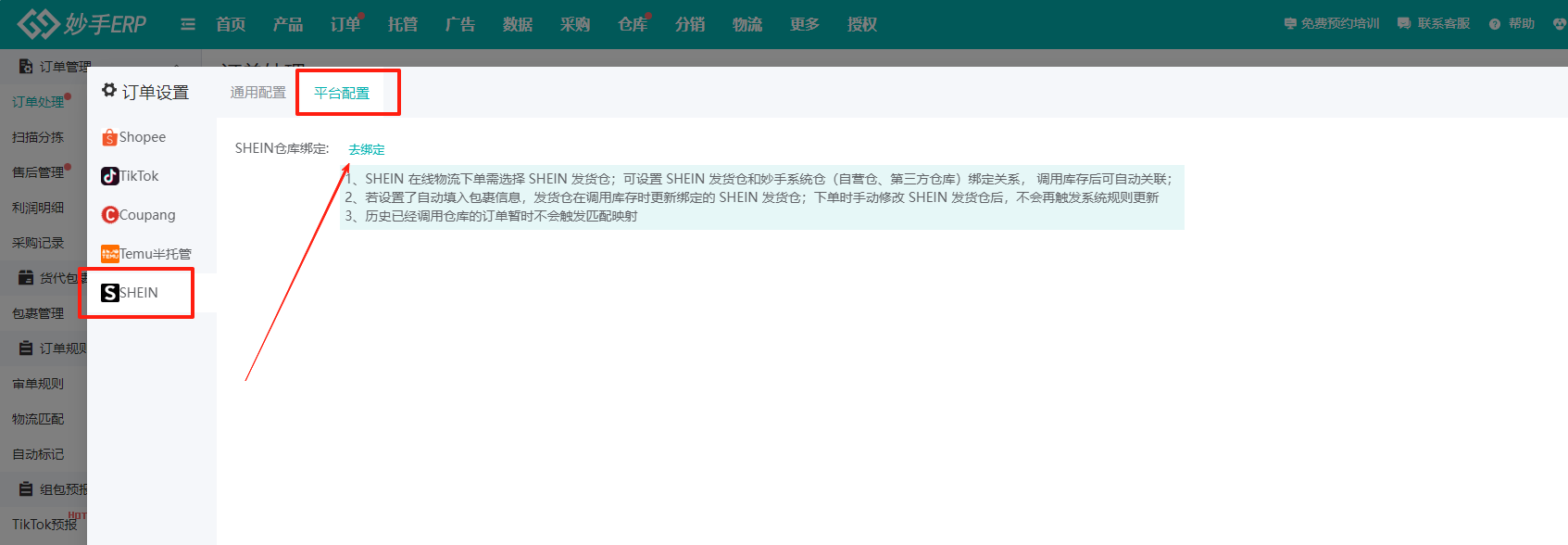Click the 订单设置 gear icon
Viewport: 1568px width, 545px height.
click(108, 90)
